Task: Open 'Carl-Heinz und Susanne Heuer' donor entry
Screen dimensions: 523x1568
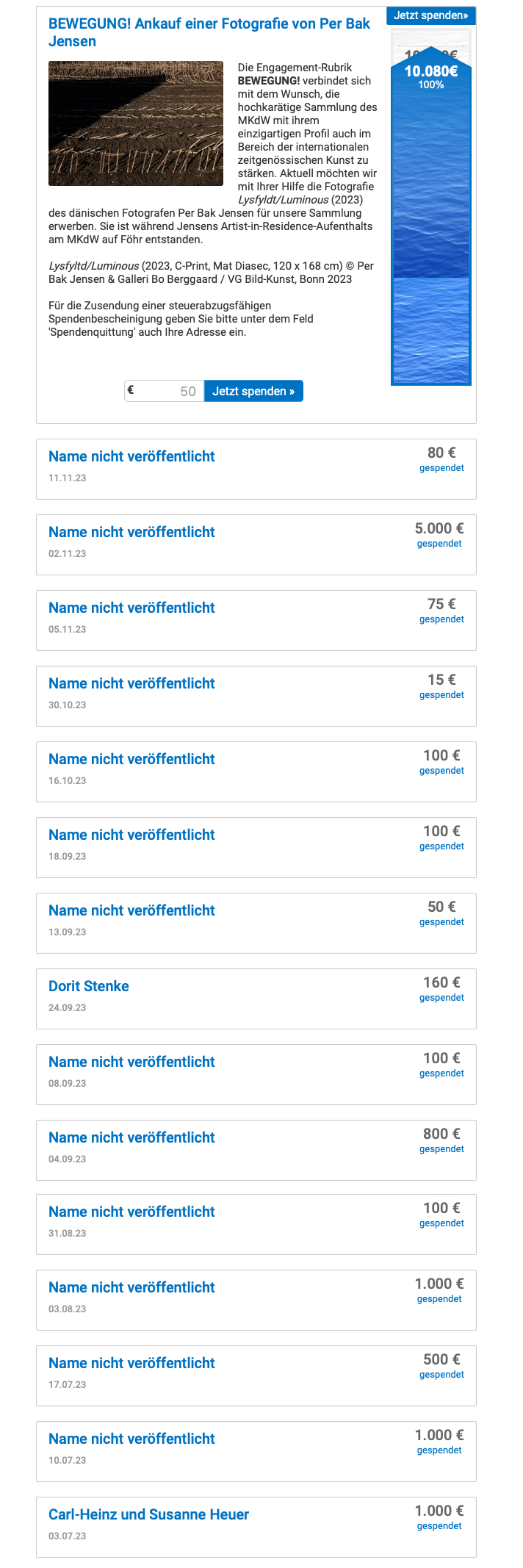Action: 256,1526
